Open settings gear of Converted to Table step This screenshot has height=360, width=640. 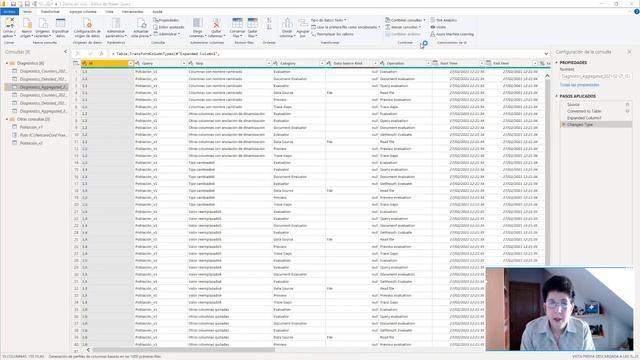pyautogui.click(x=628, y=111)
